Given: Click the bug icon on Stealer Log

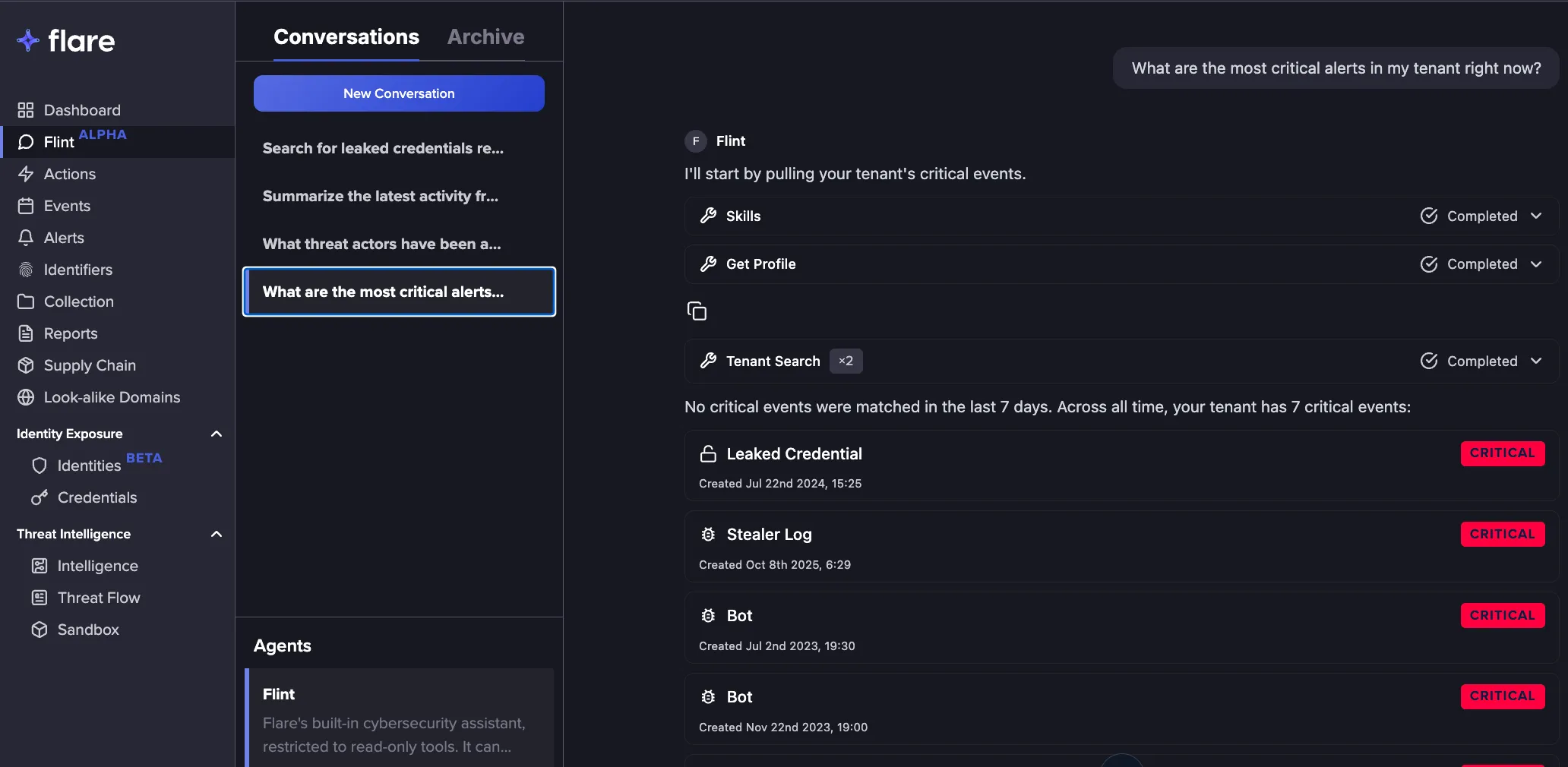Looking at the screenshot, I should (x=708, y=535).
